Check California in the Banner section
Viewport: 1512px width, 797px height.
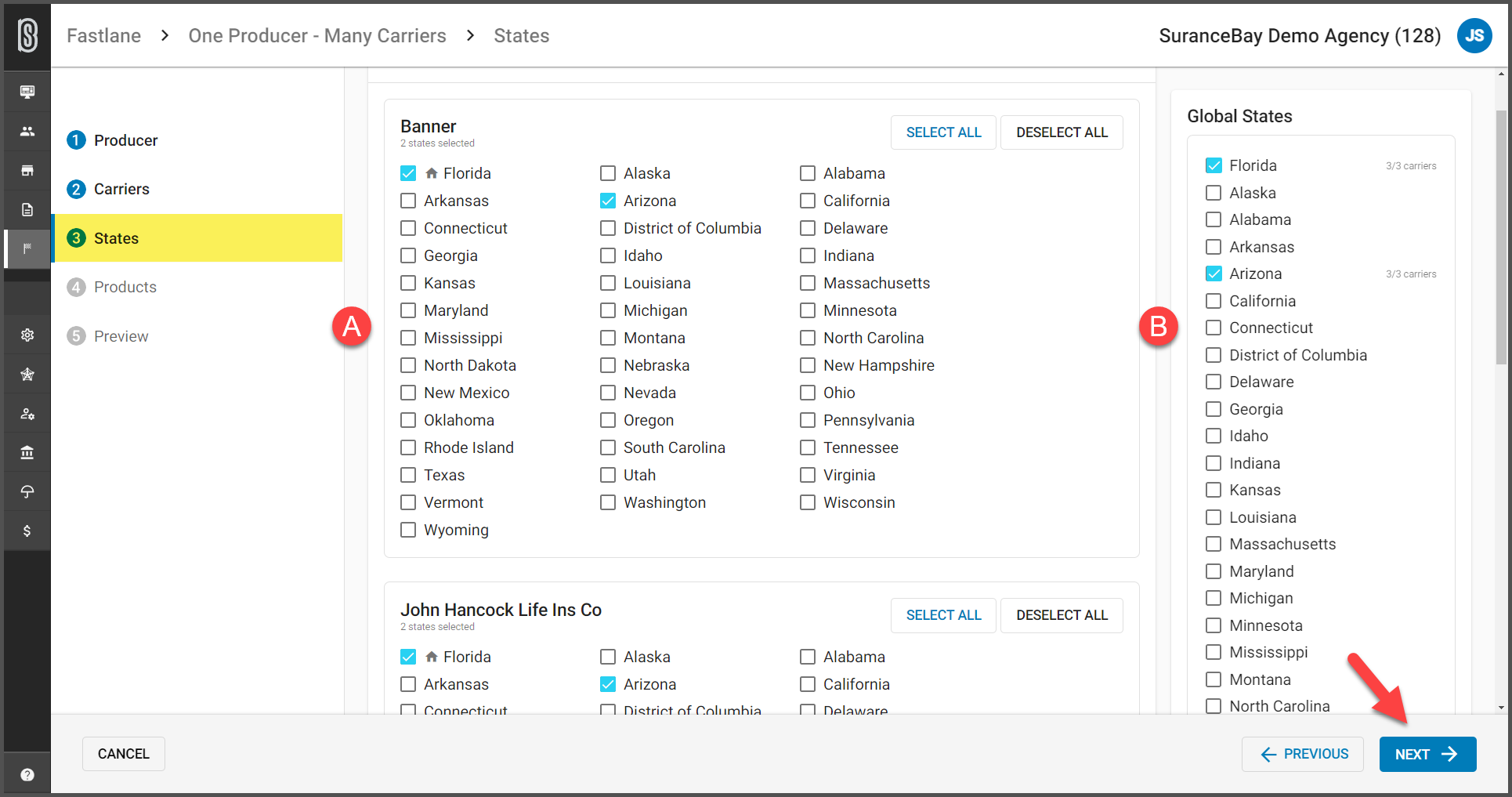[x=808, y=201]
